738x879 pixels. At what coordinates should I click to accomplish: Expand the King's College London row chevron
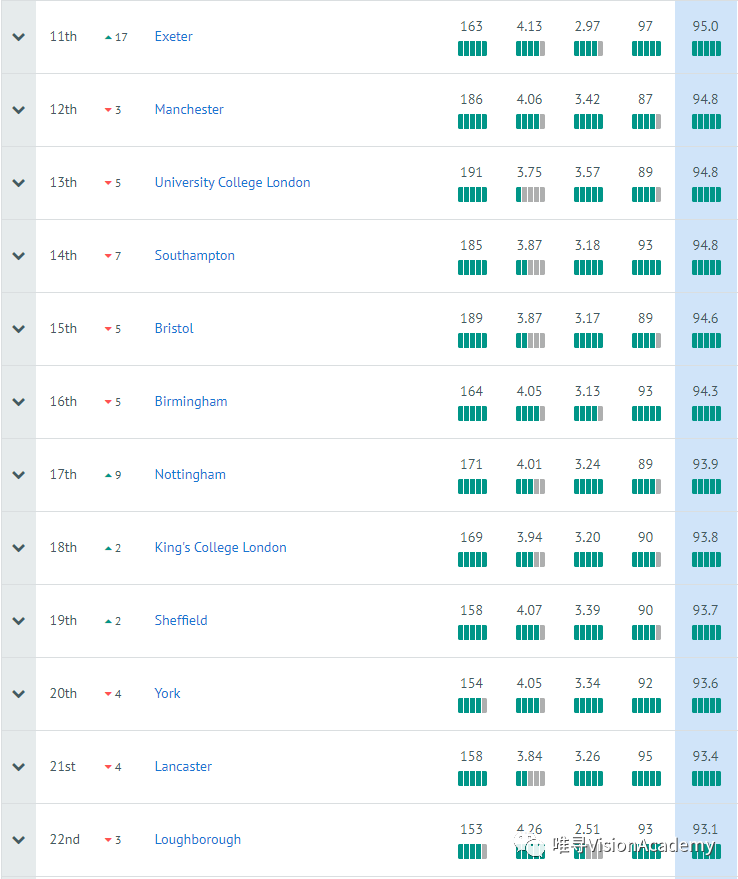click(19, 548)
